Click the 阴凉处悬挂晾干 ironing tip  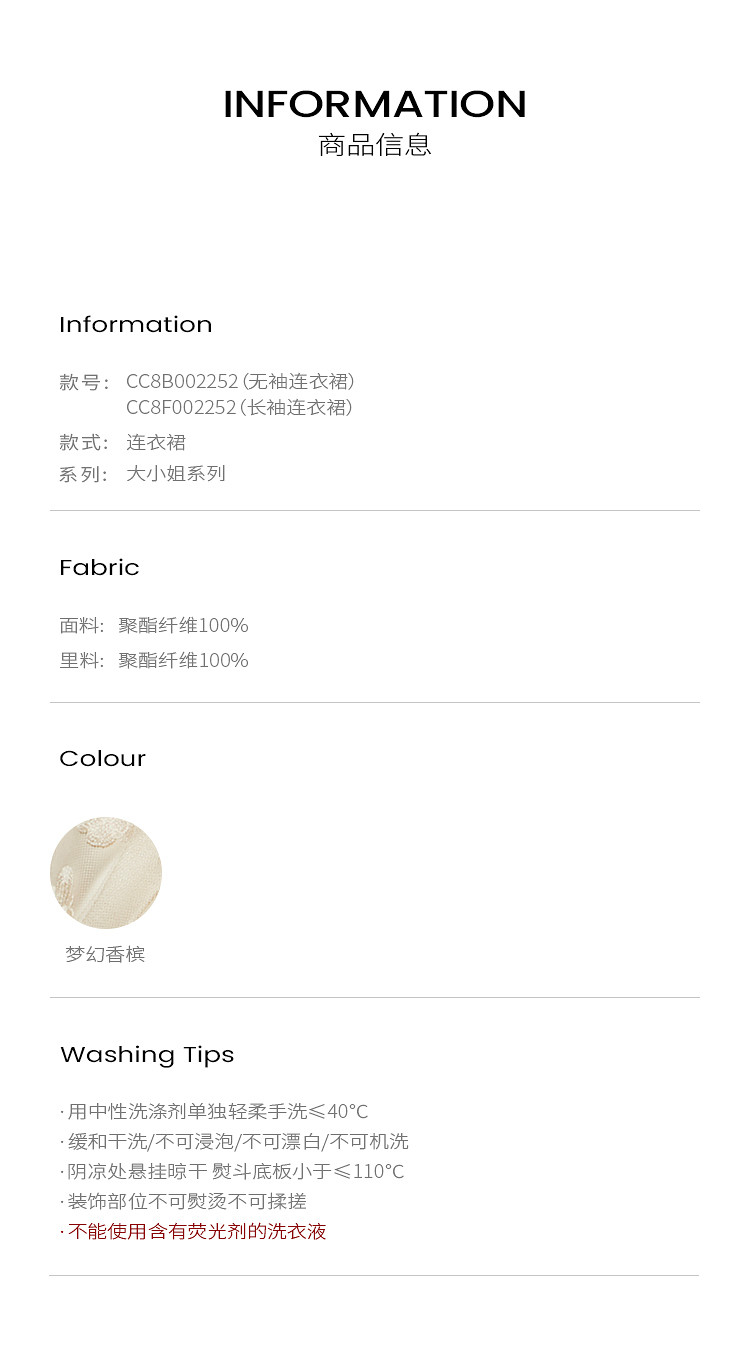[232, 1171]
